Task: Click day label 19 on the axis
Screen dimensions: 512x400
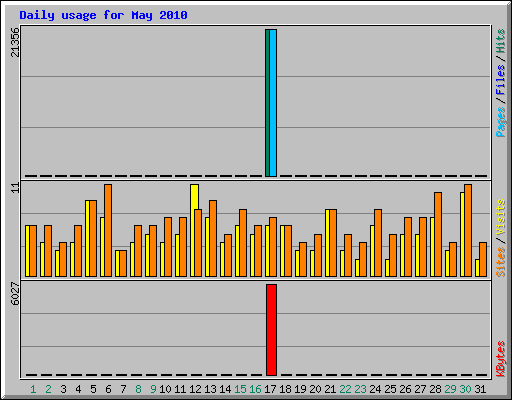Action: (x=300, y=389)
